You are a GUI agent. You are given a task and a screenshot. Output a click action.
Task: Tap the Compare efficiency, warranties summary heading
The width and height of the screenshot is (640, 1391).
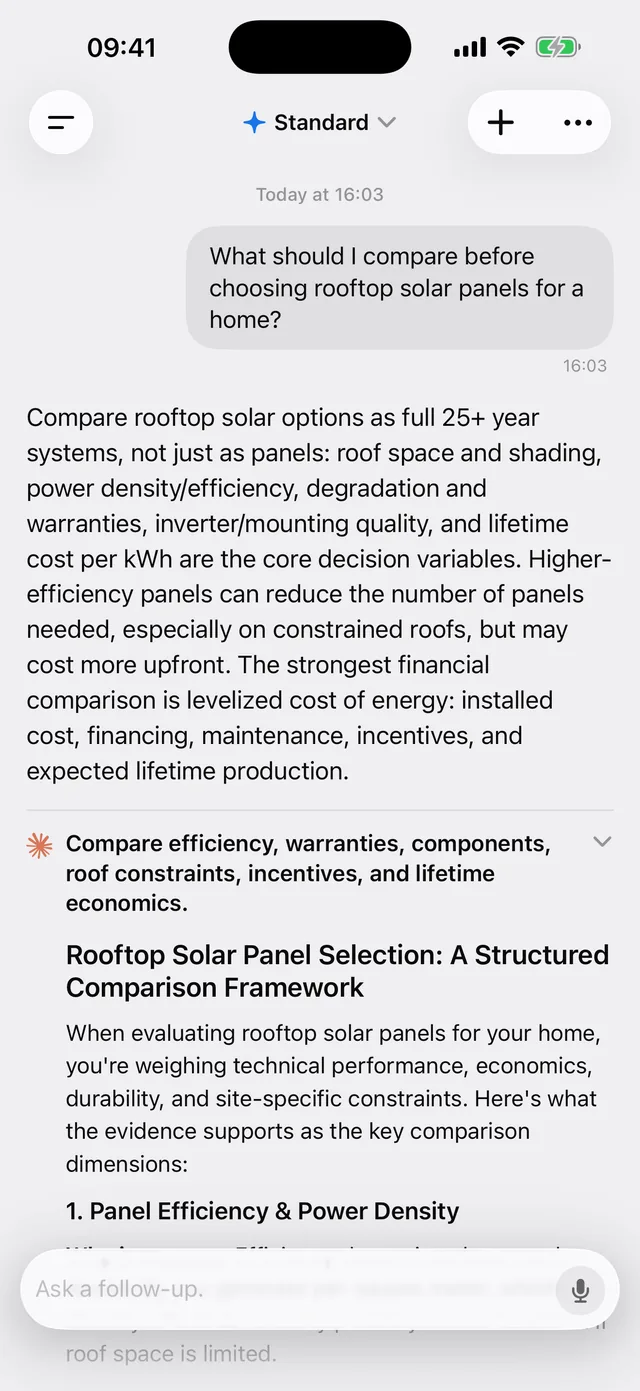(308, 873)
